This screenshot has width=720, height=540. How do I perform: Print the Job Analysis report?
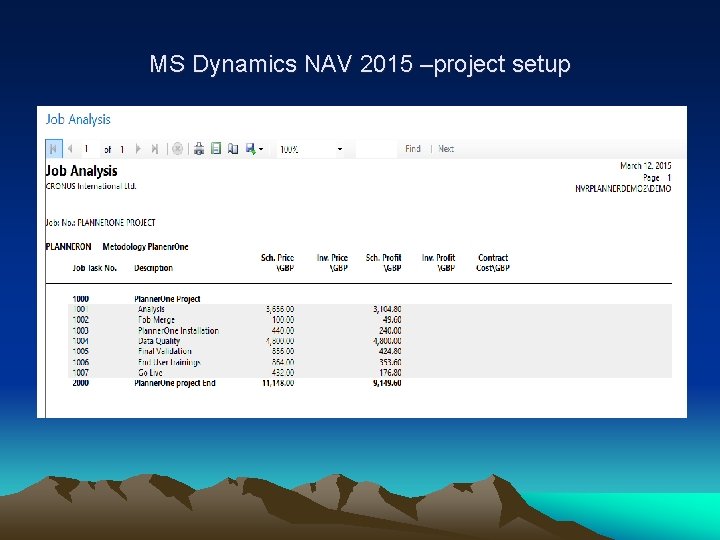point(199,149)
